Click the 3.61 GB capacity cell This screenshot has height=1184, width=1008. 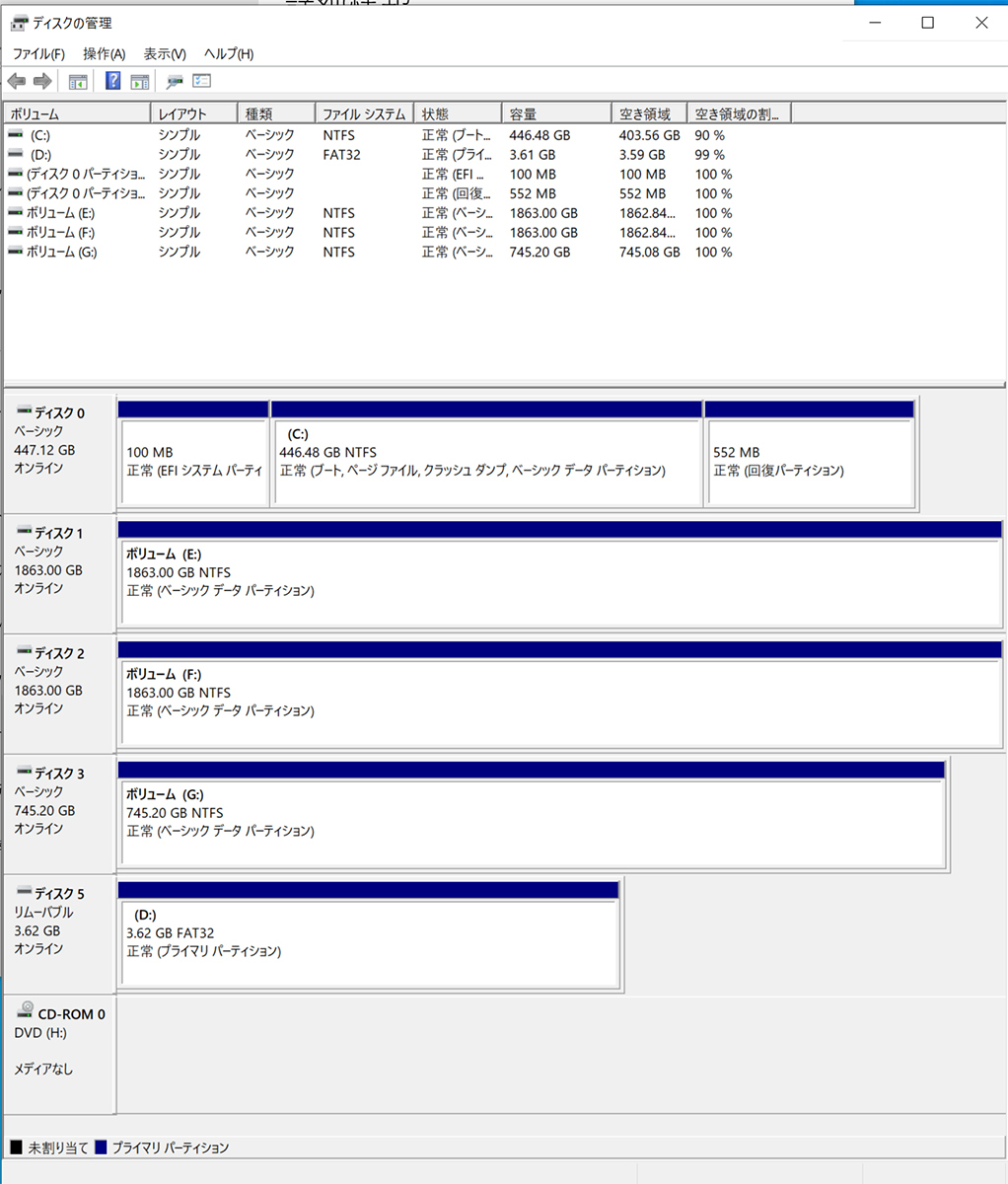point(533,155)
